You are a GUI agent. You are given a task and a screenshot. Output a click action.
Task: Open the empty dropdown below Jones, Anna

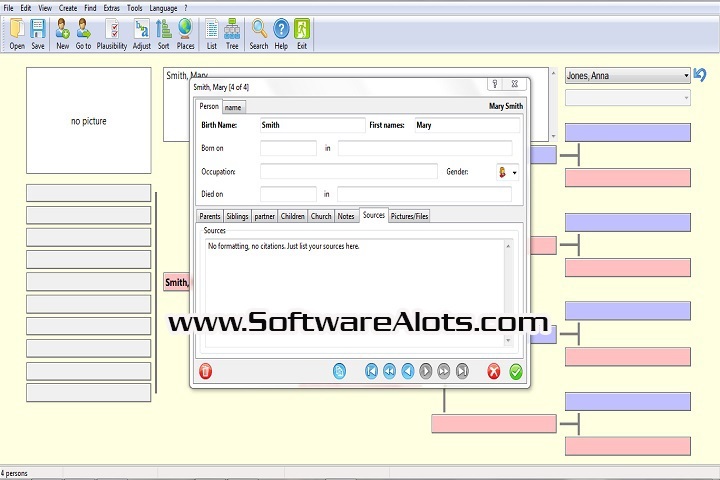click(x=627, y=98)
